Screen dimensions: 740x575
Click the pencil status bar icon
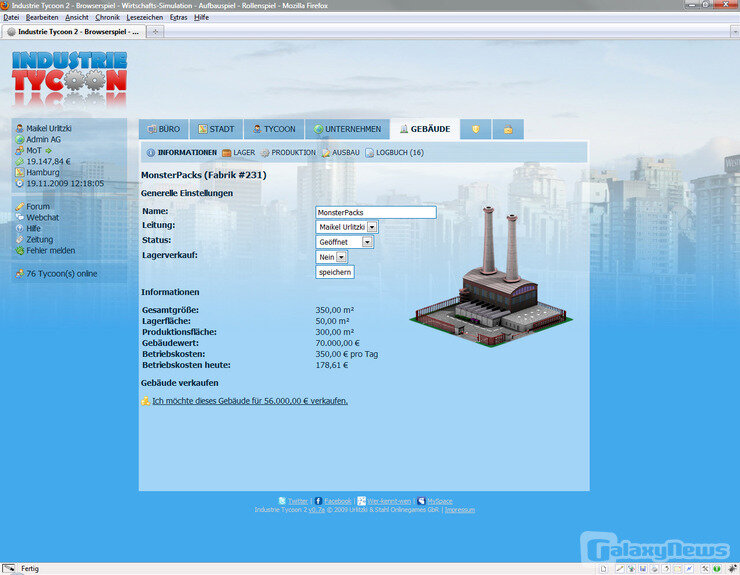(620, 569)
